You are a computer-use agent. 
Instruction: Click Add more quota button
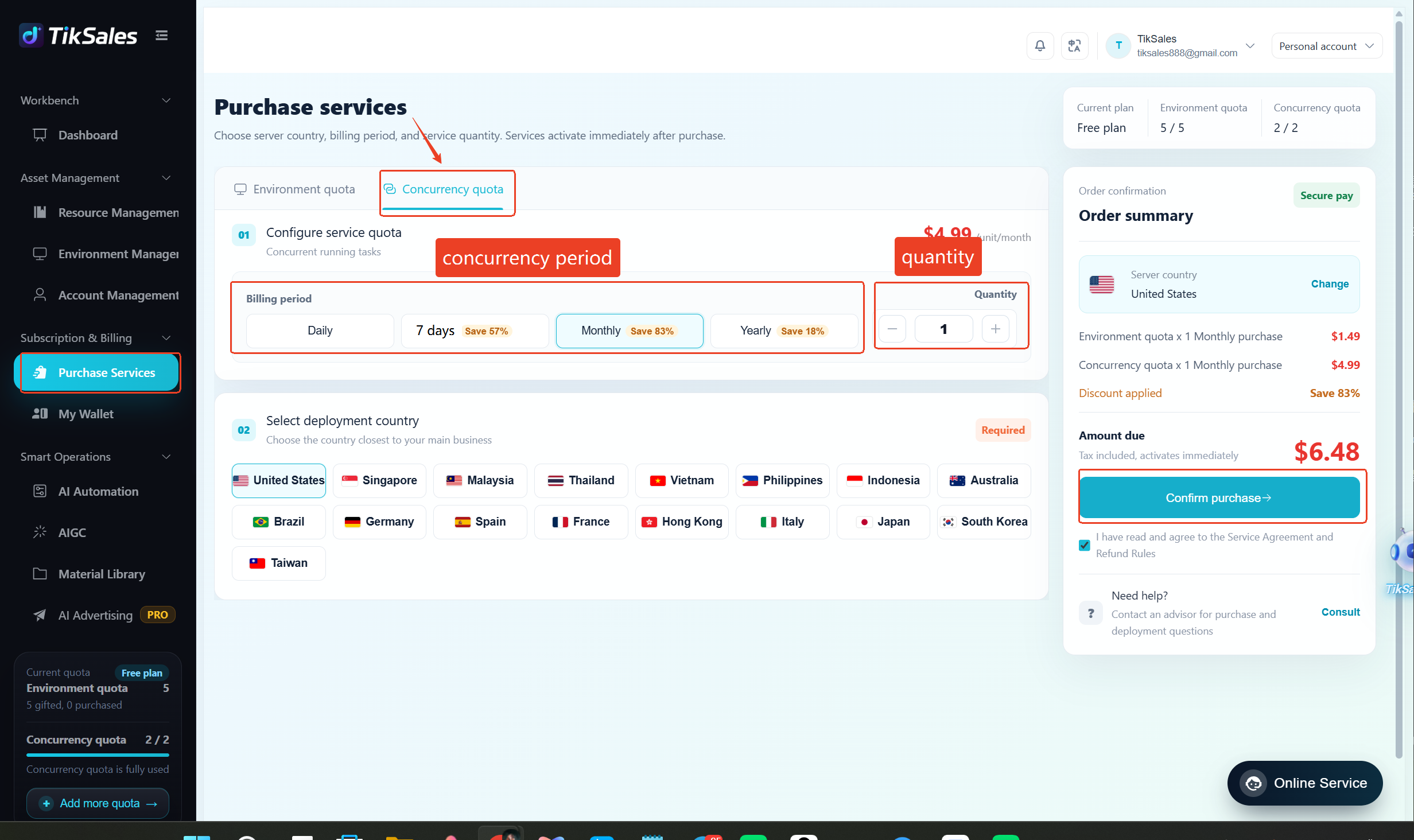(x=98, y=803)
